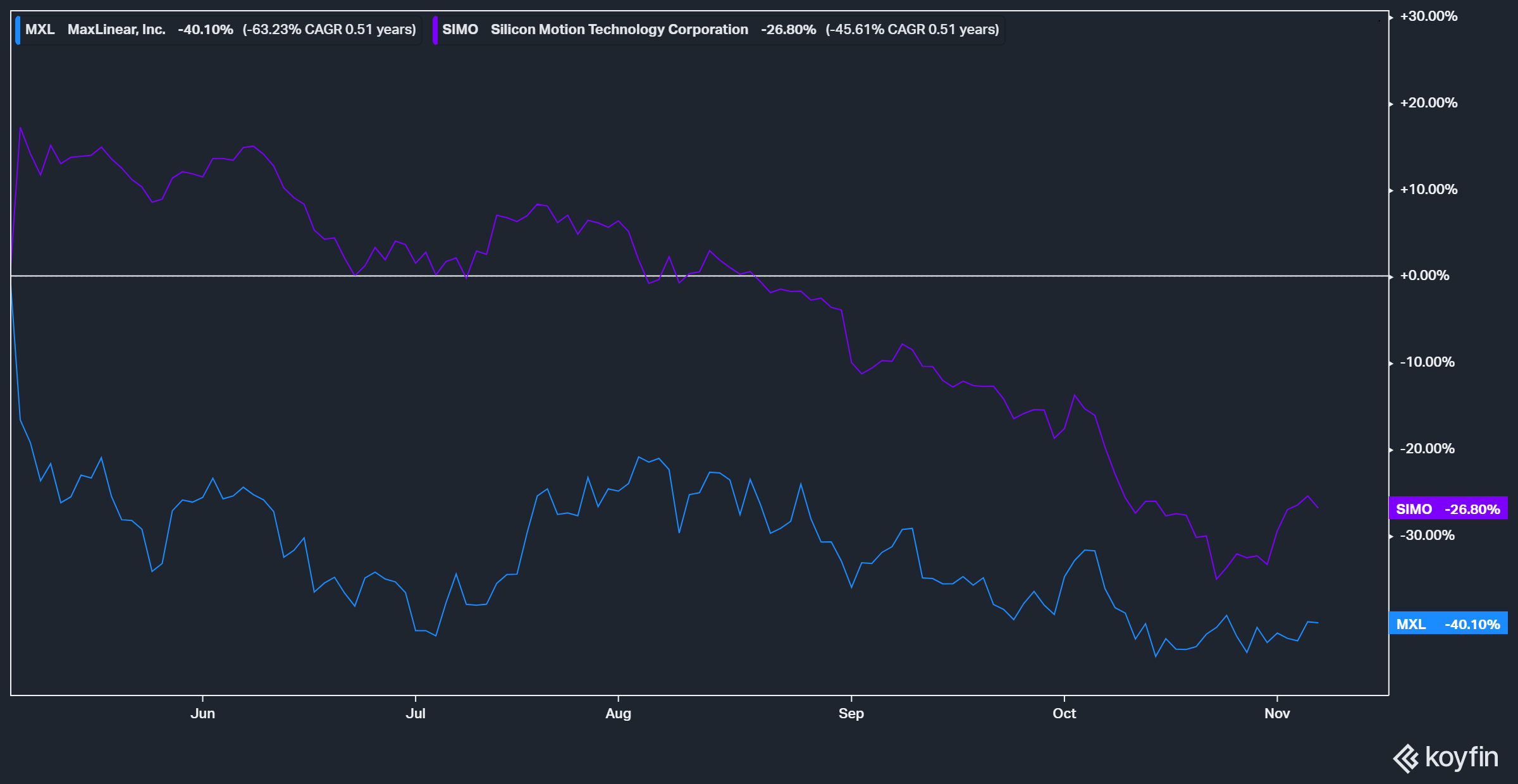This screenshot has width=1518, height=784.
Task: Click the blue MXL legend color bar
Action: point(18,30)
